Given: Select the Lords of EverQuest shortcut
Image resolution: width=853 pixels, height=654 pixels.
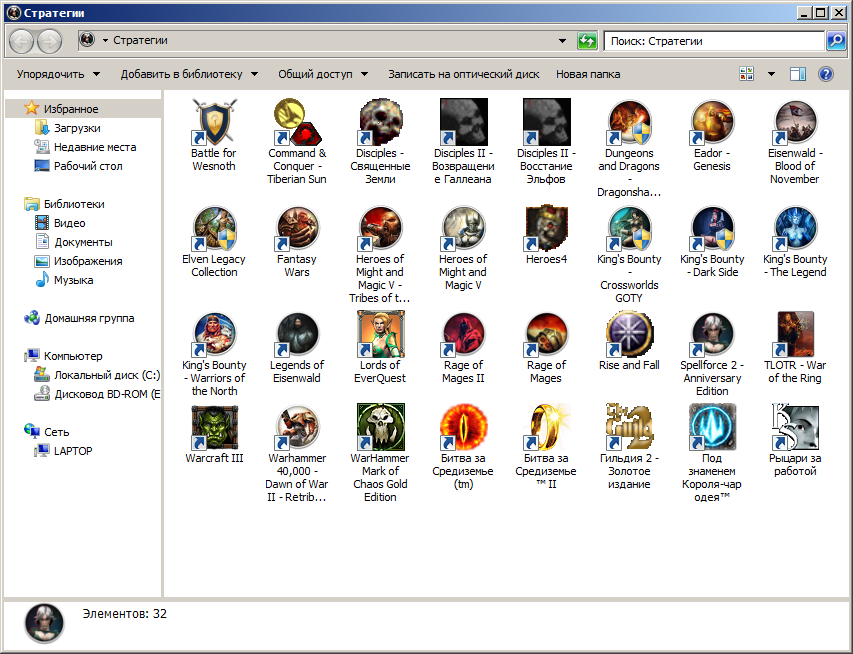Looking at the screenshot, I should [380, 347].
